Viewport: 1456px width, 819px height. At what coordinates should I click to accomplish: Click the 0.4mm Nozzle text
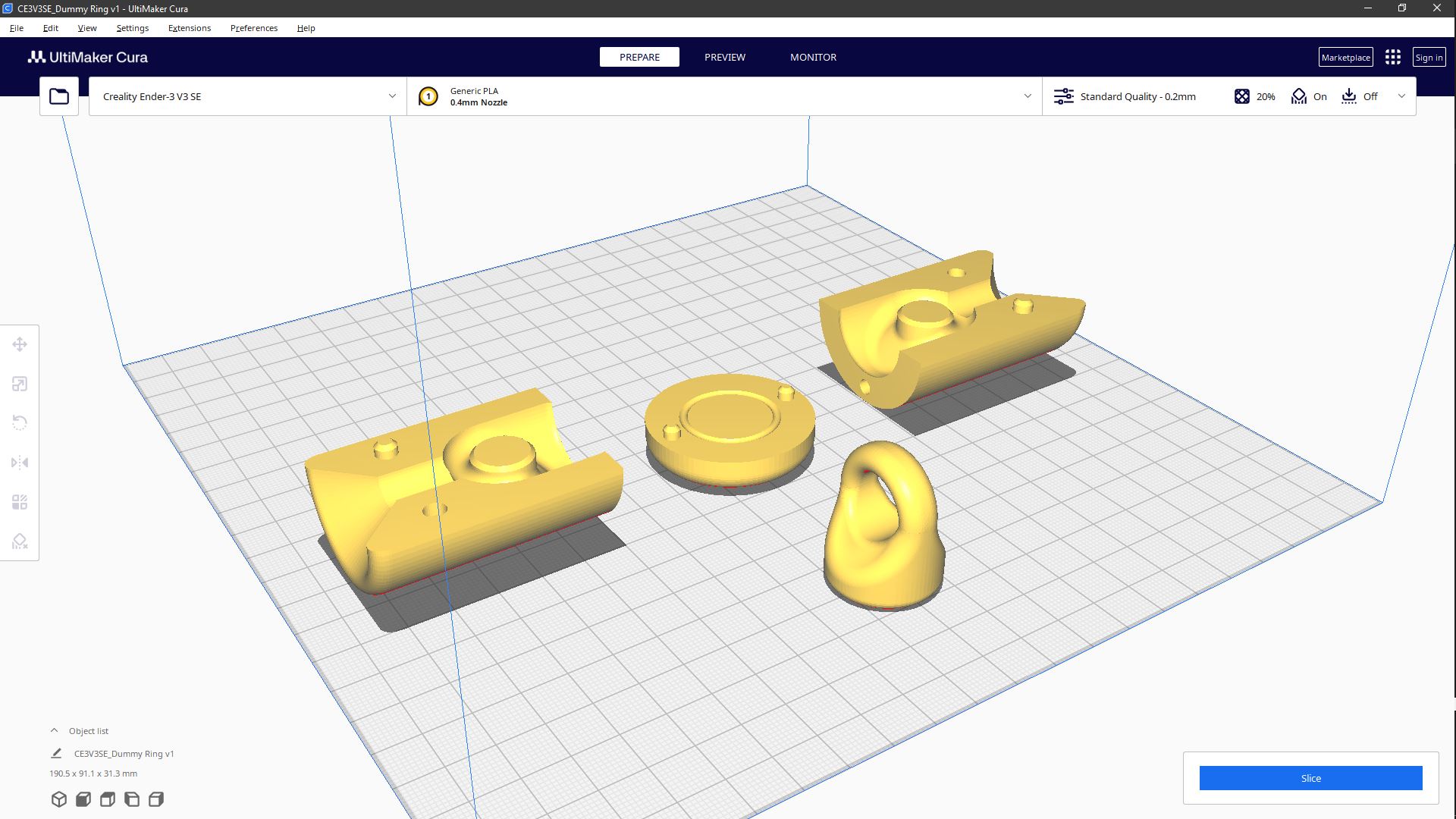[479, 102]
